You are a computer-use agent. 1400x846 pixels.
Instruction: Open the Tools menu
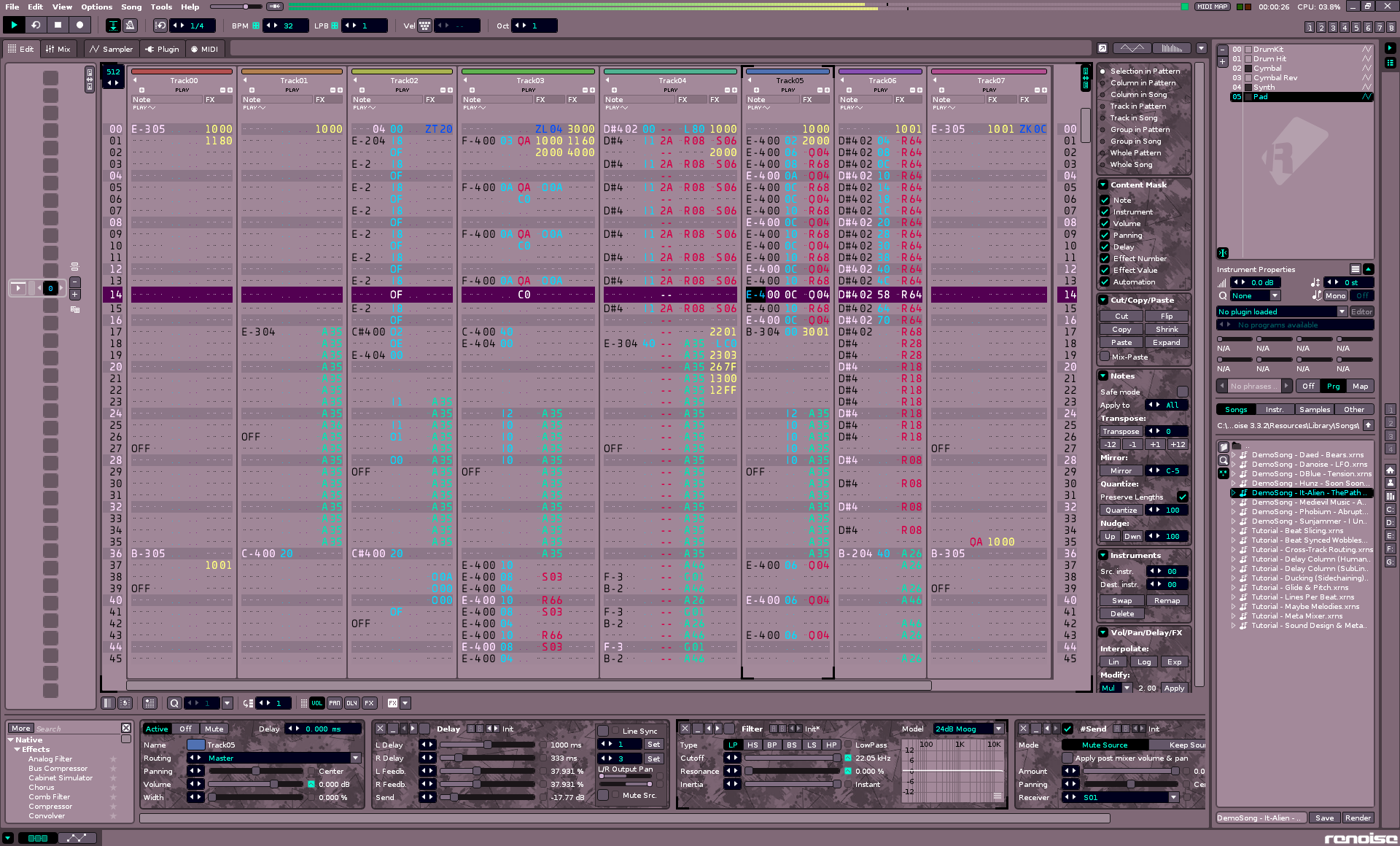[161, 7]
